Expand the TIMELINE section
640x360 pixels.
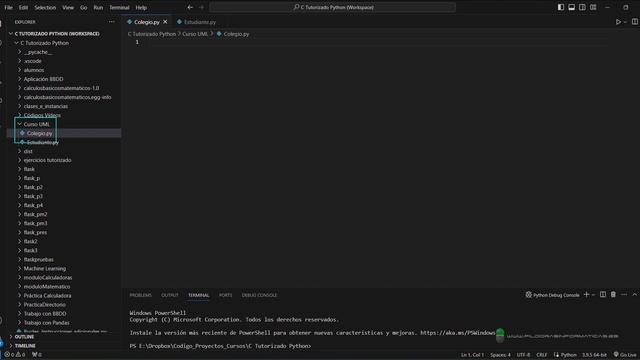point(25,346)
